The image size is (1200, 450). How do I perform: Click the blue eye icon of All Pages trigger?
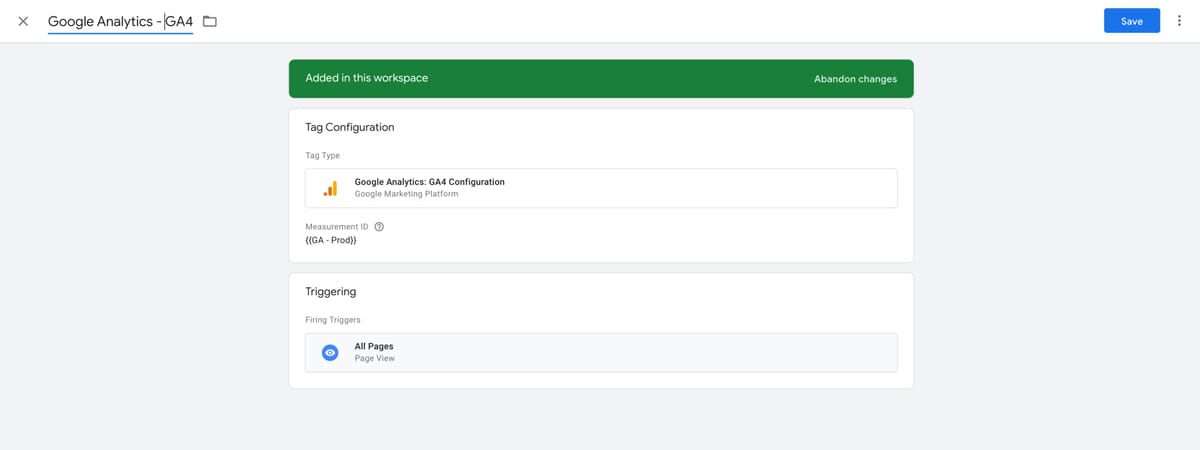[330, 352]
